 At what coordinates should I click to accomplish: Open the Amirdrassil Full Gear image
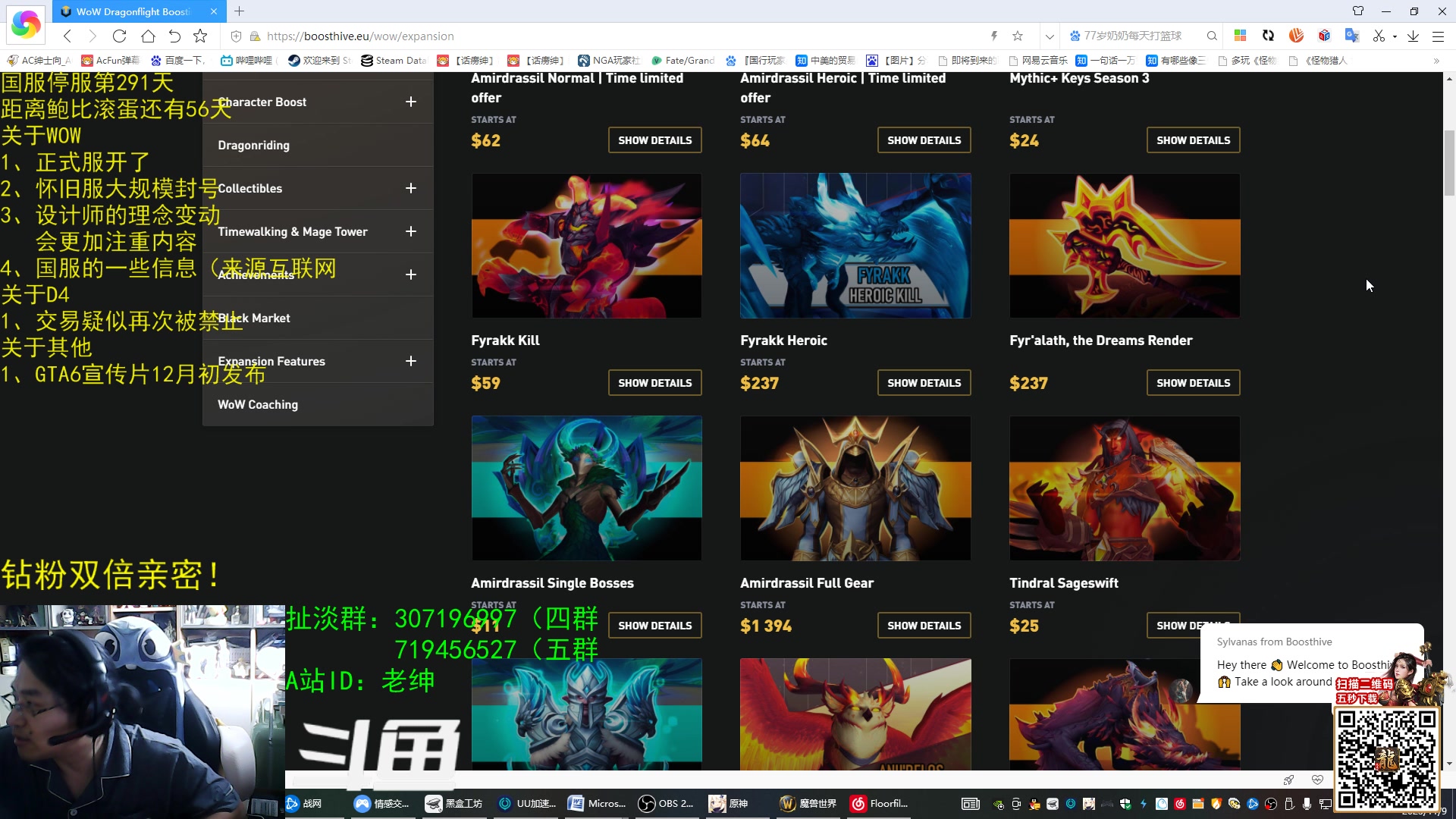tap(855, 488)
